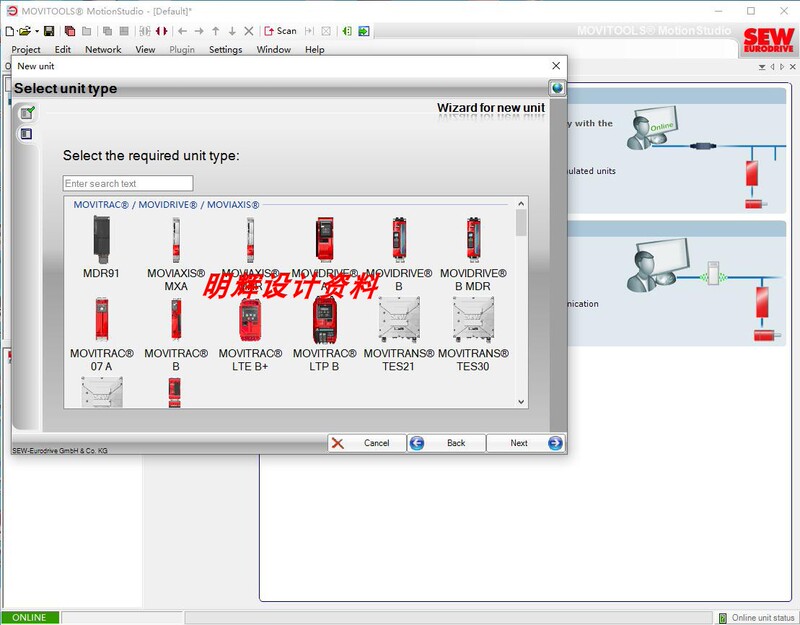
Task: Click the Save floppy disk icon
Action: 49,31
